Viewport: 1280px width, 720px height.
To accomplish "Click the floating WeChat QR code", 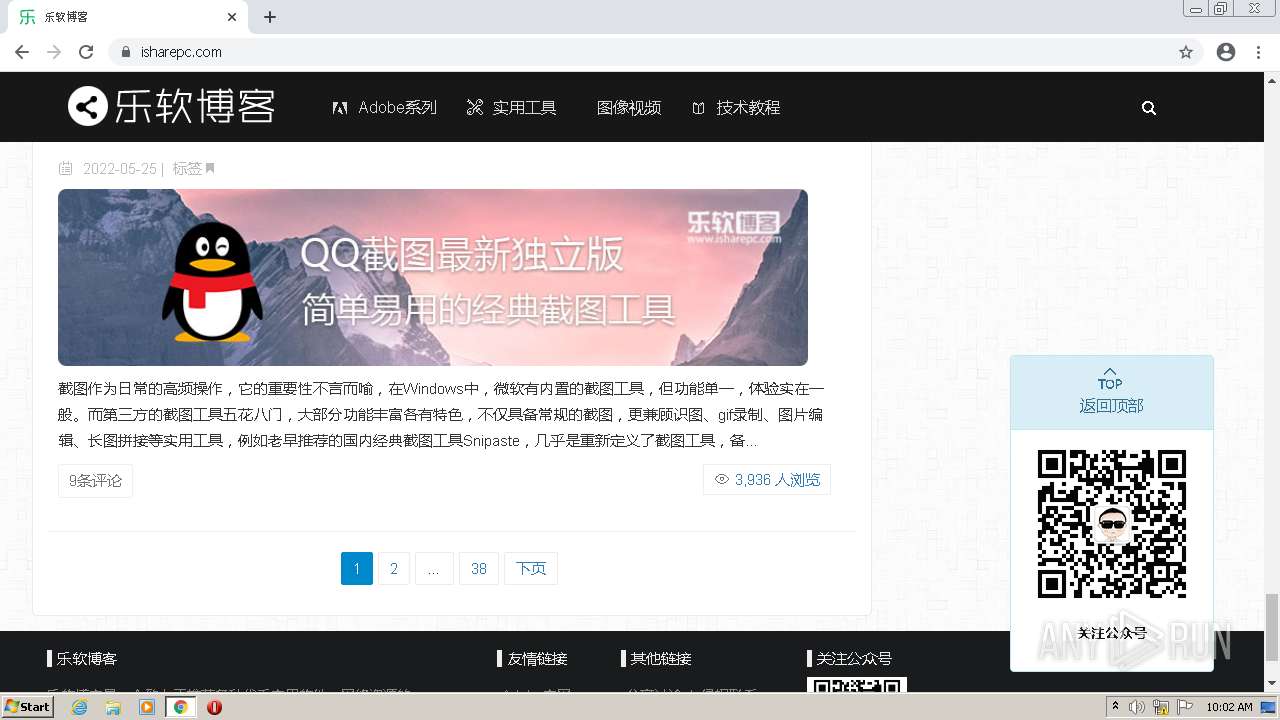I will [x=1112, y=524].
